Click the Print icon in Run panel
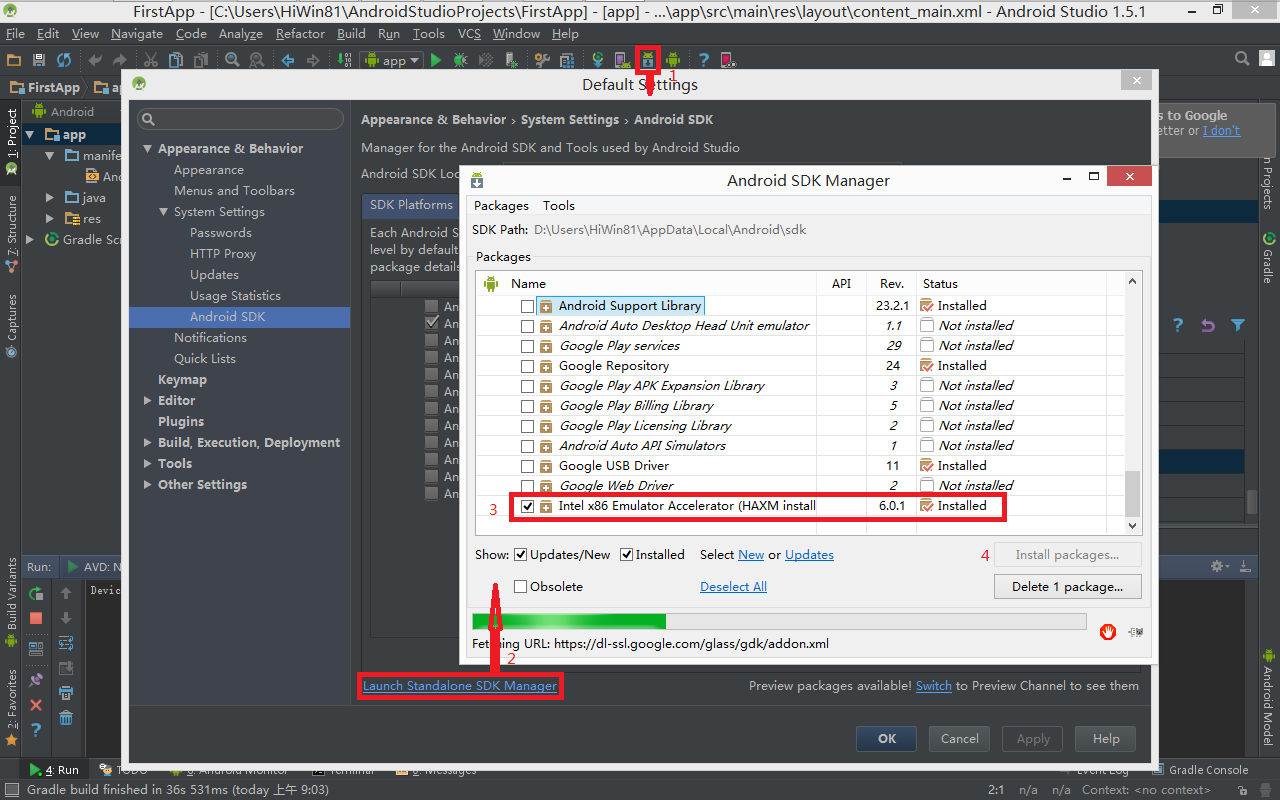Viewport: 1280px width, 800px height. [66, 693]
